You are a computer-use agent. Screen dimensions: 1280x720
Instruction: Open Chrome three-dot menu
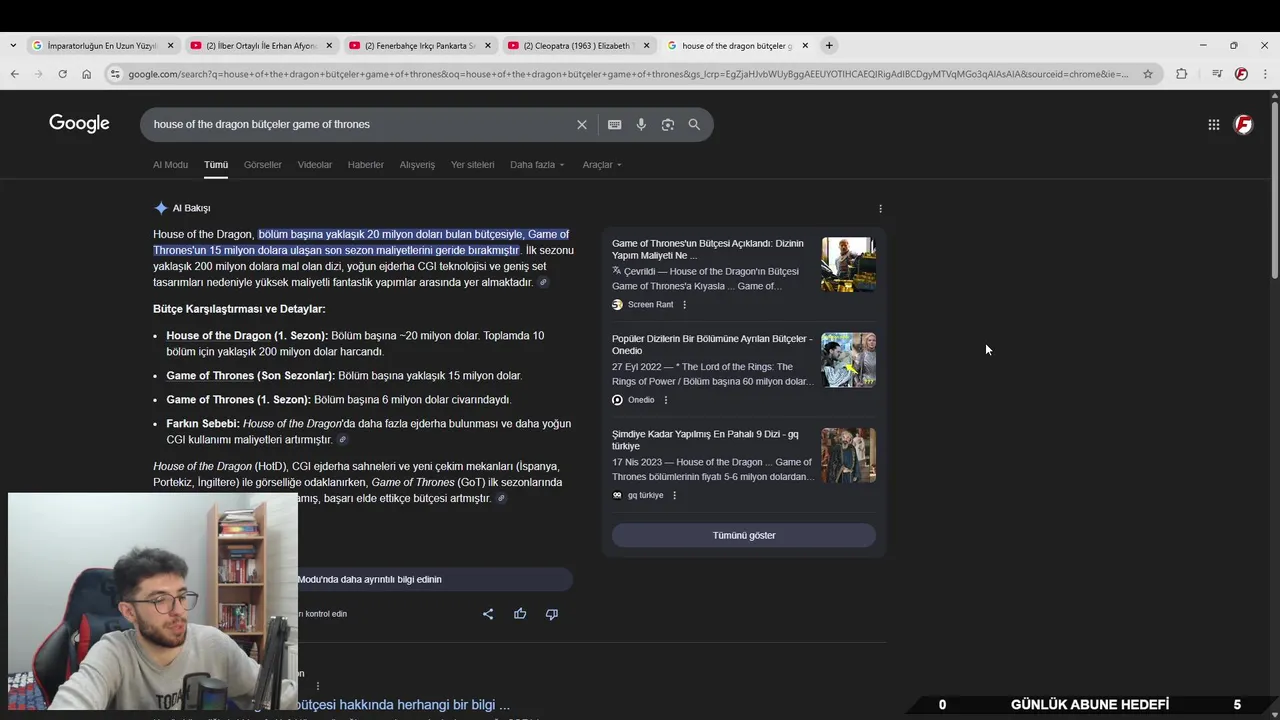[1266, 74]
